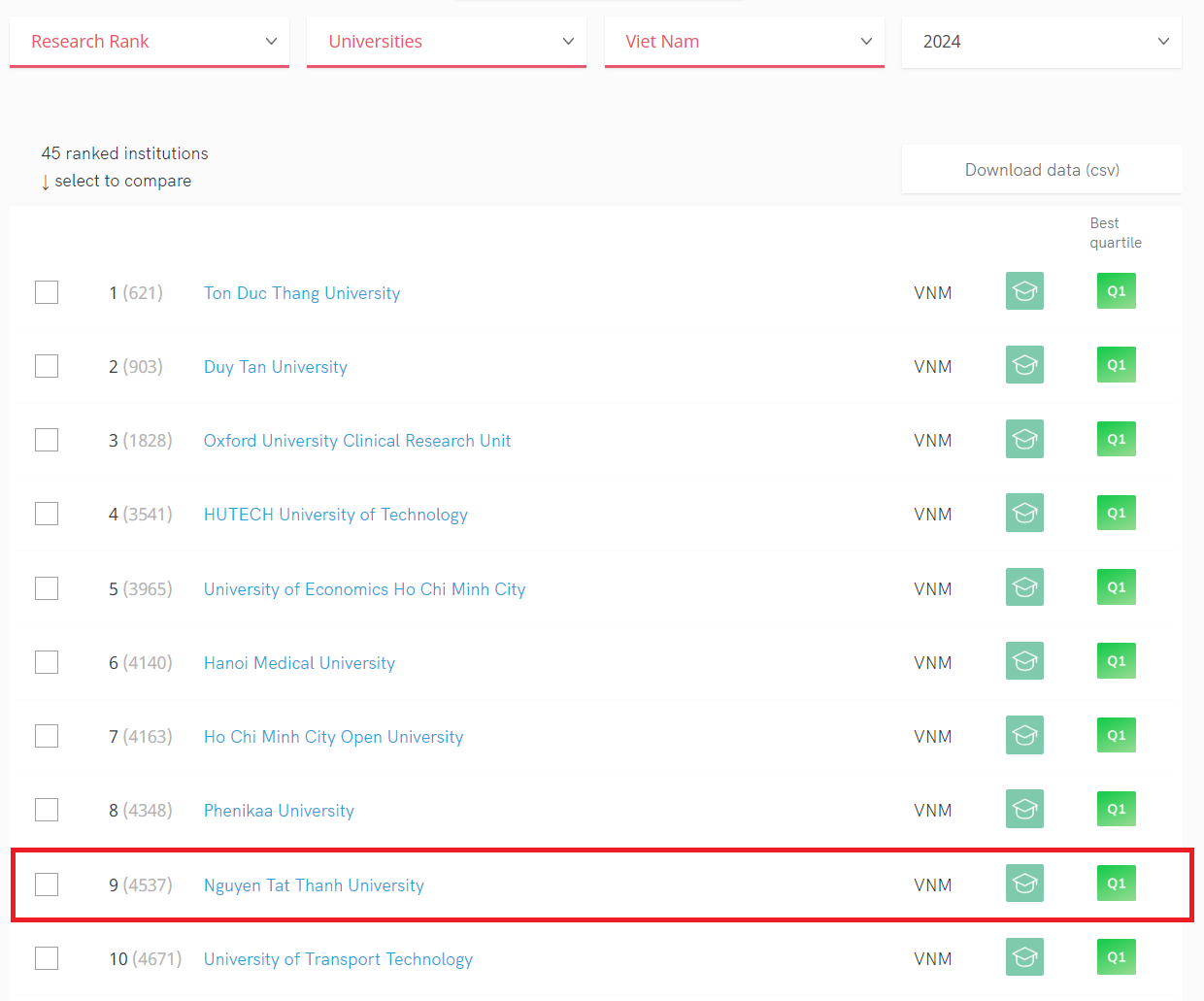Check the box for University of Economics Ho Chi Minh City
Screen dimensions: 1204x1001
47,588
